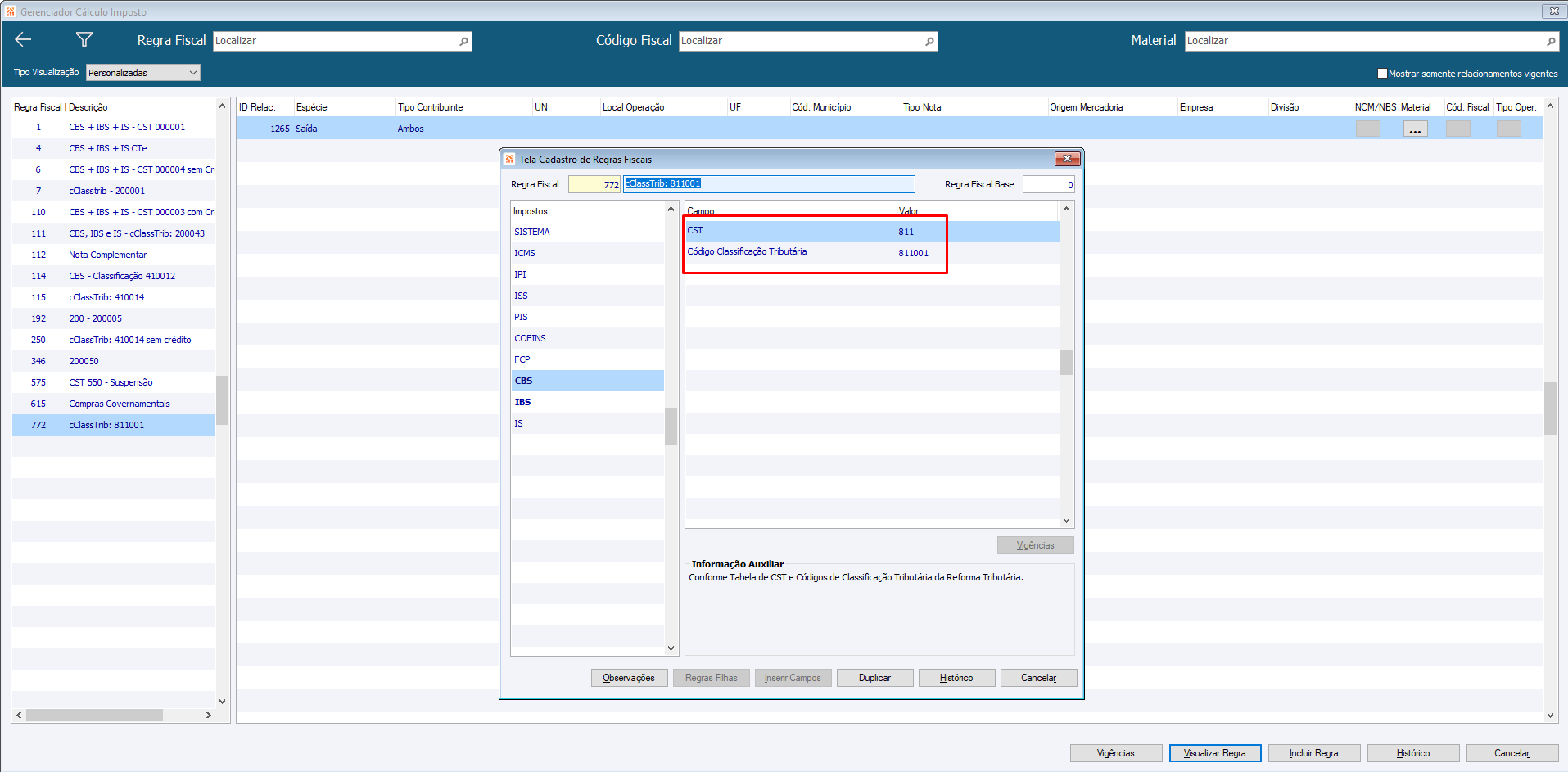Open the Material ellipsis button in row 1265
1568x772 pixels.
tap(1415, 129)
